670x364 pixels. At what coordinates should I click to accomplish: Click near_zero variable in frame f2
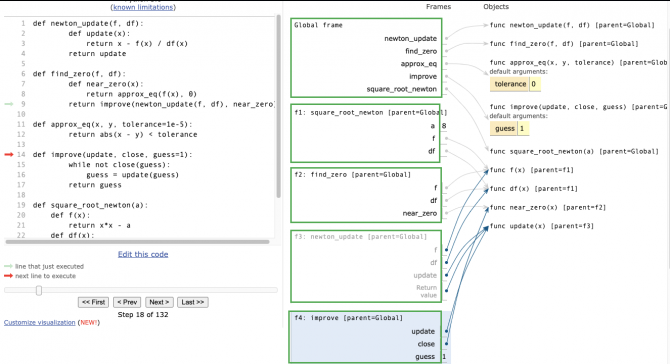click(420, 213)
